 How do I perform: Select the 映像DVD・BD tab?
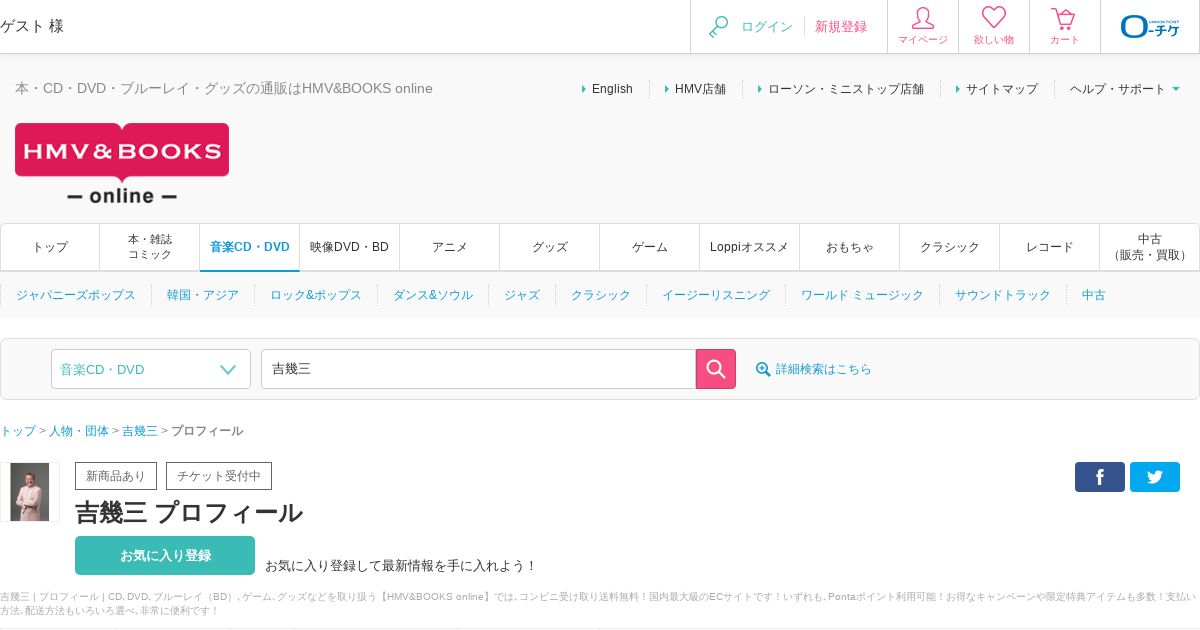pyautogui.click(x=350, y=247)
